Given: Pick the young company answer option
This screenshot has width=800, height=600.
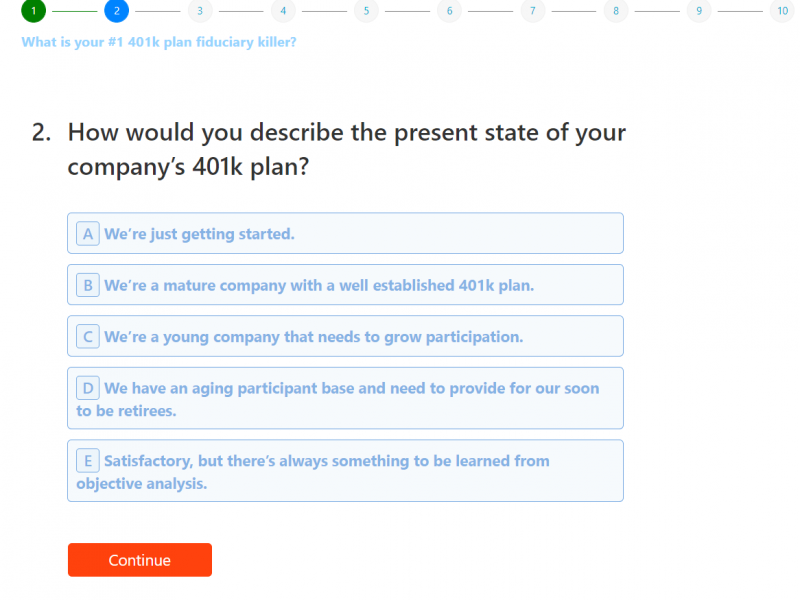Looking at the screenshot, I should point(345,337).
